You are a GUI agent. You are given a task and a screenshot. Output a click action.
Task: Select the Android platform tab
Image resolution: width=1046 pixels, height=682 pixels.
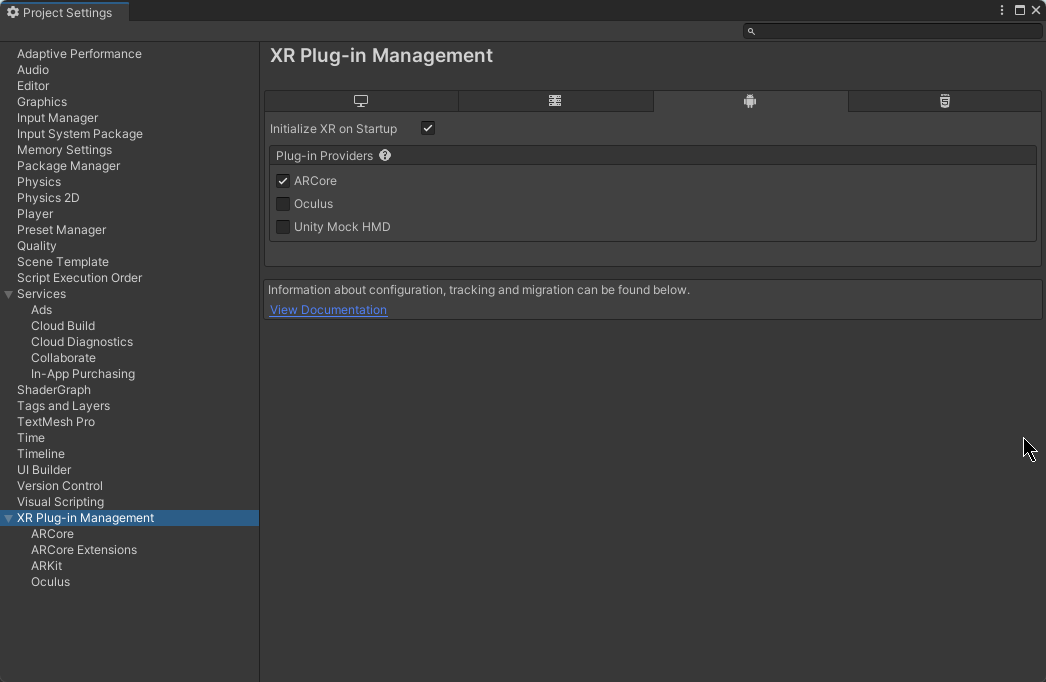click(x=750, y=101)
